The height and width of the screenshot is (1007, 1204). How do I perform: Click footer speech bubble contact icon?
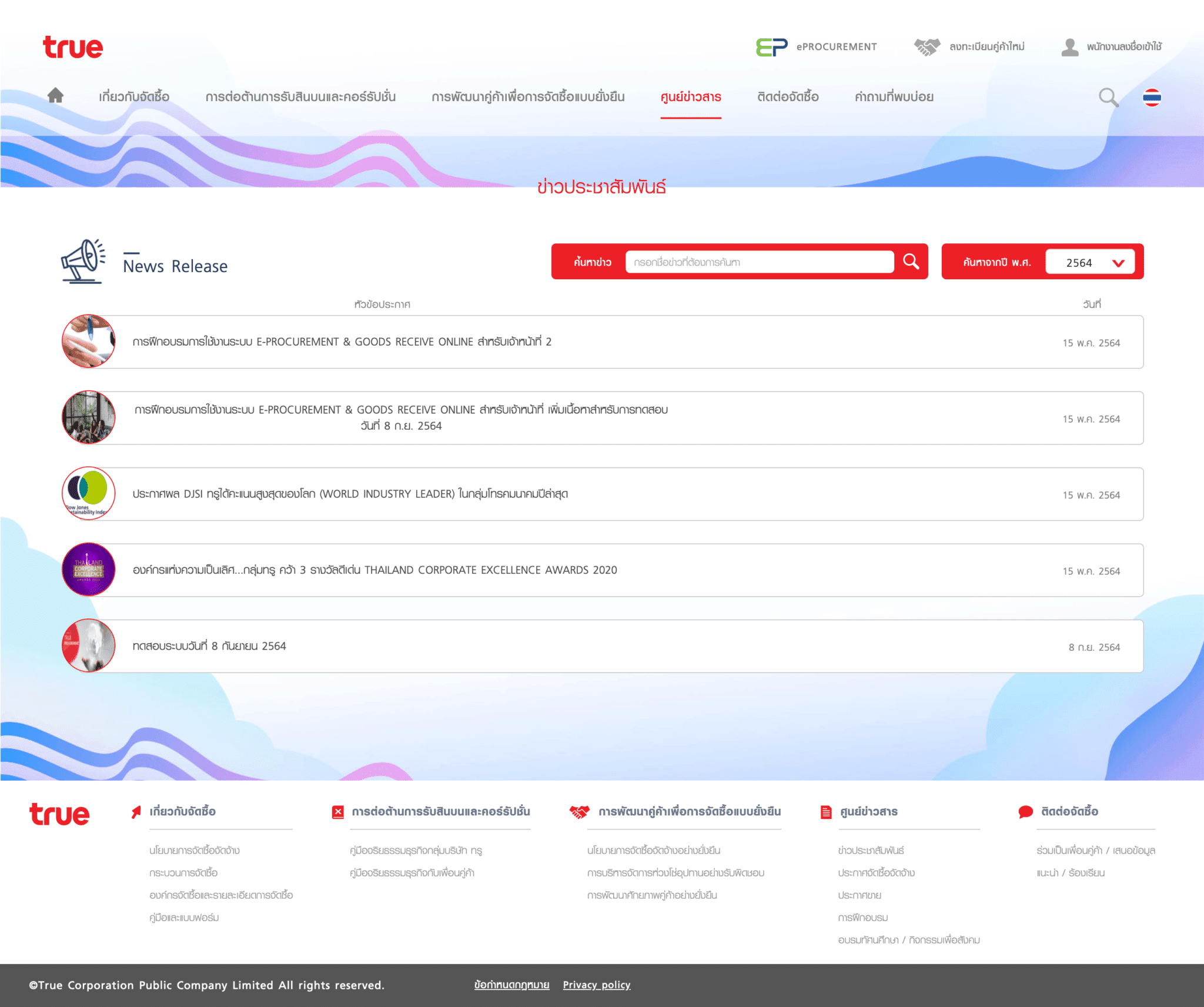(x=1025, y=812)
